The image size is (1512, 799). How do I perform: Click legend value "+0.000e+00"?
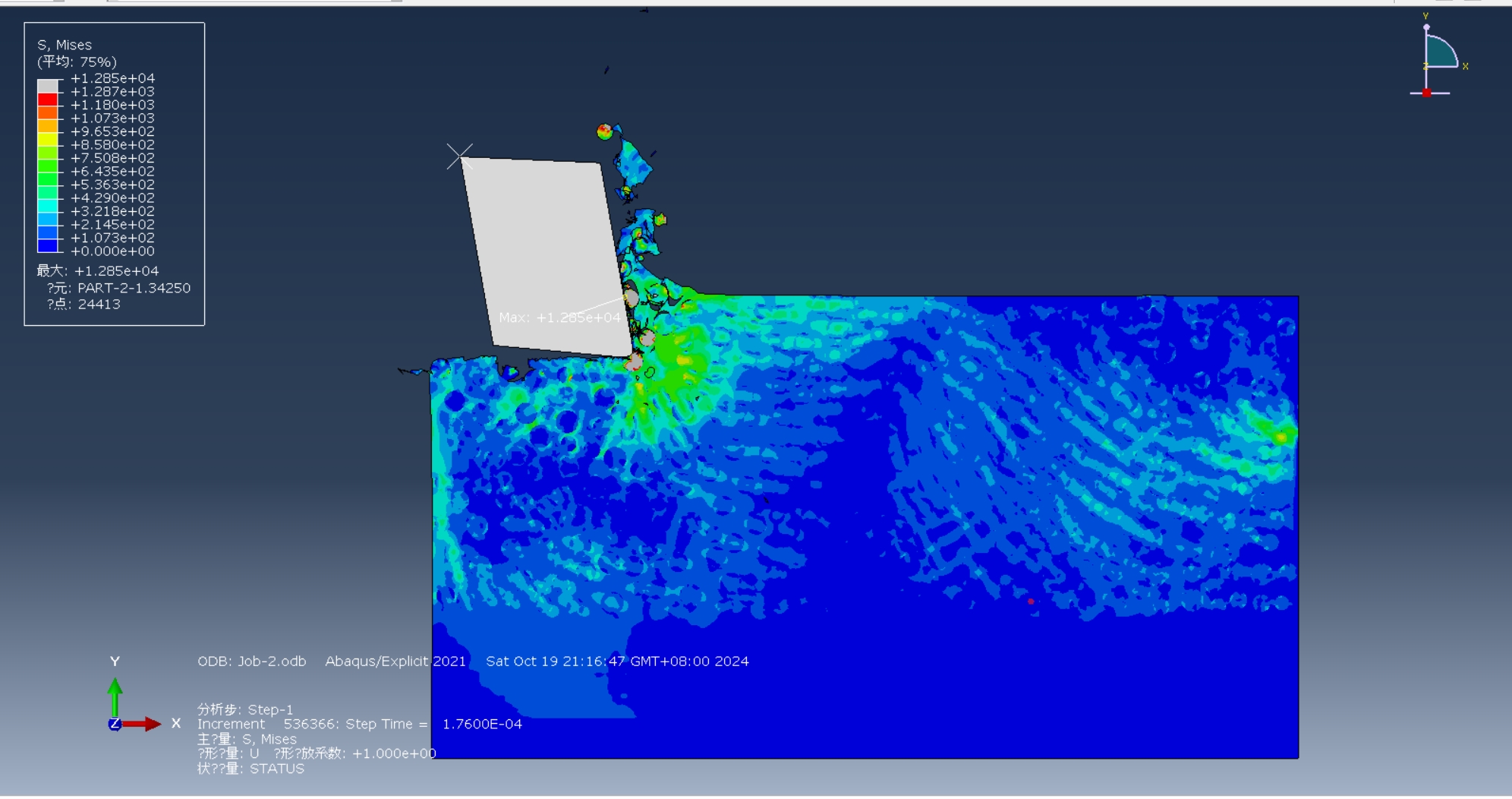click(x=112, y=251)
